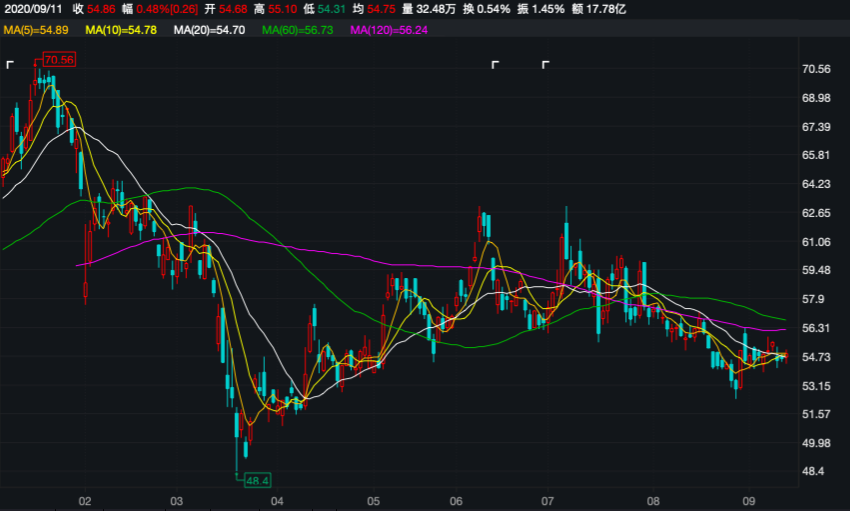Click 51.57 on the price axis
This screenshot has width=850, height=511.
click(816, 414)
